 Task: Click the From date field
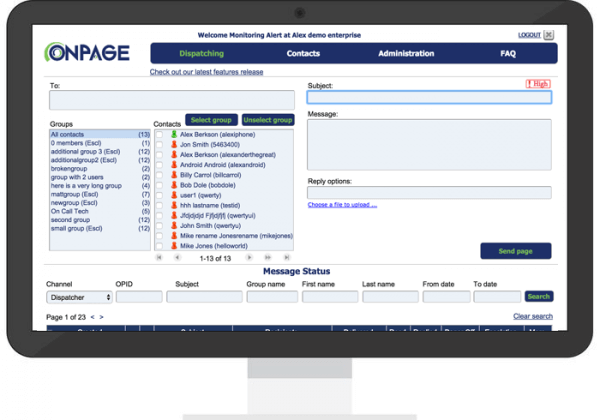tap(447, 297)
